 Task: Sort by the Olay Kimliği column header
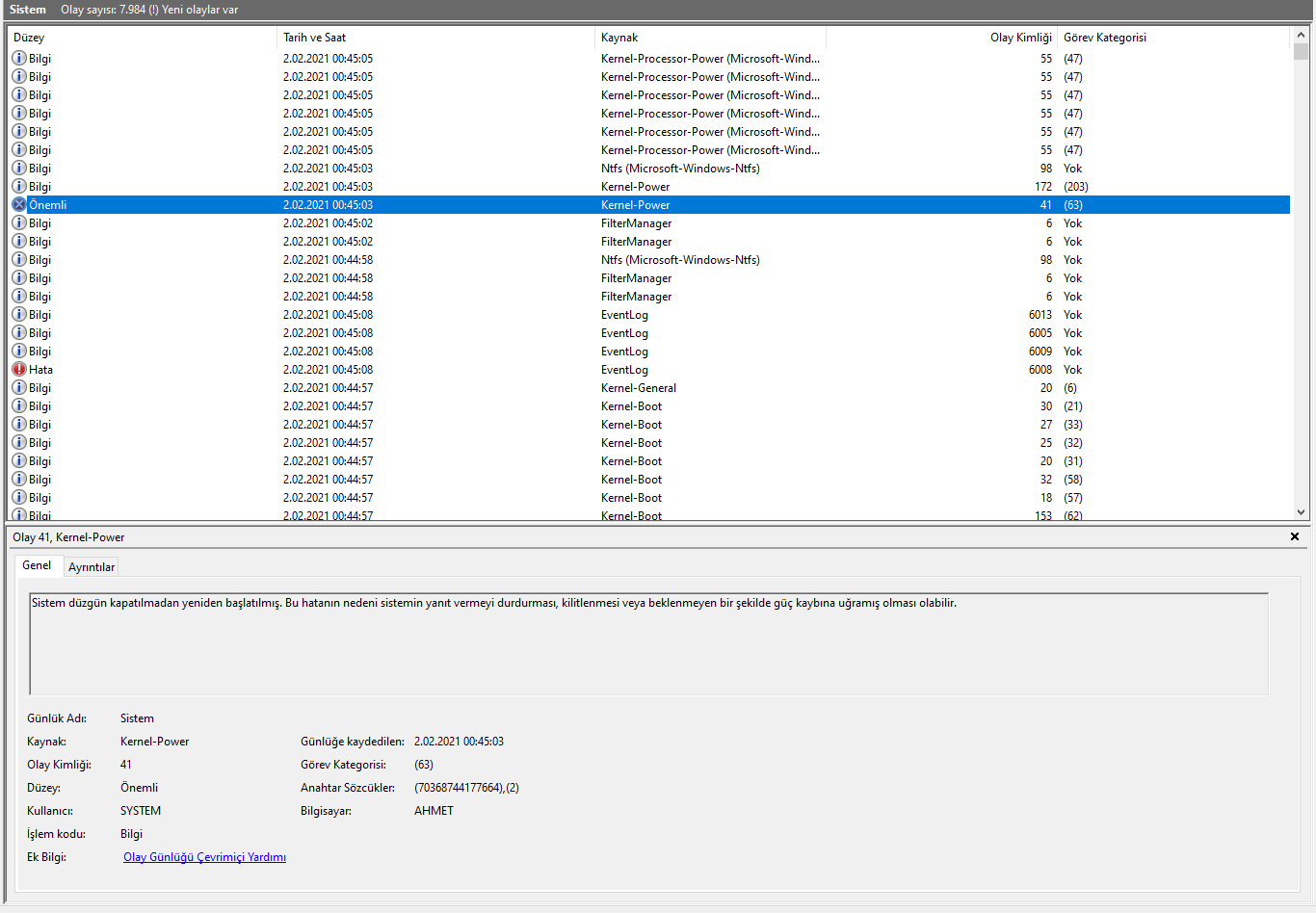coord(1020,38)
